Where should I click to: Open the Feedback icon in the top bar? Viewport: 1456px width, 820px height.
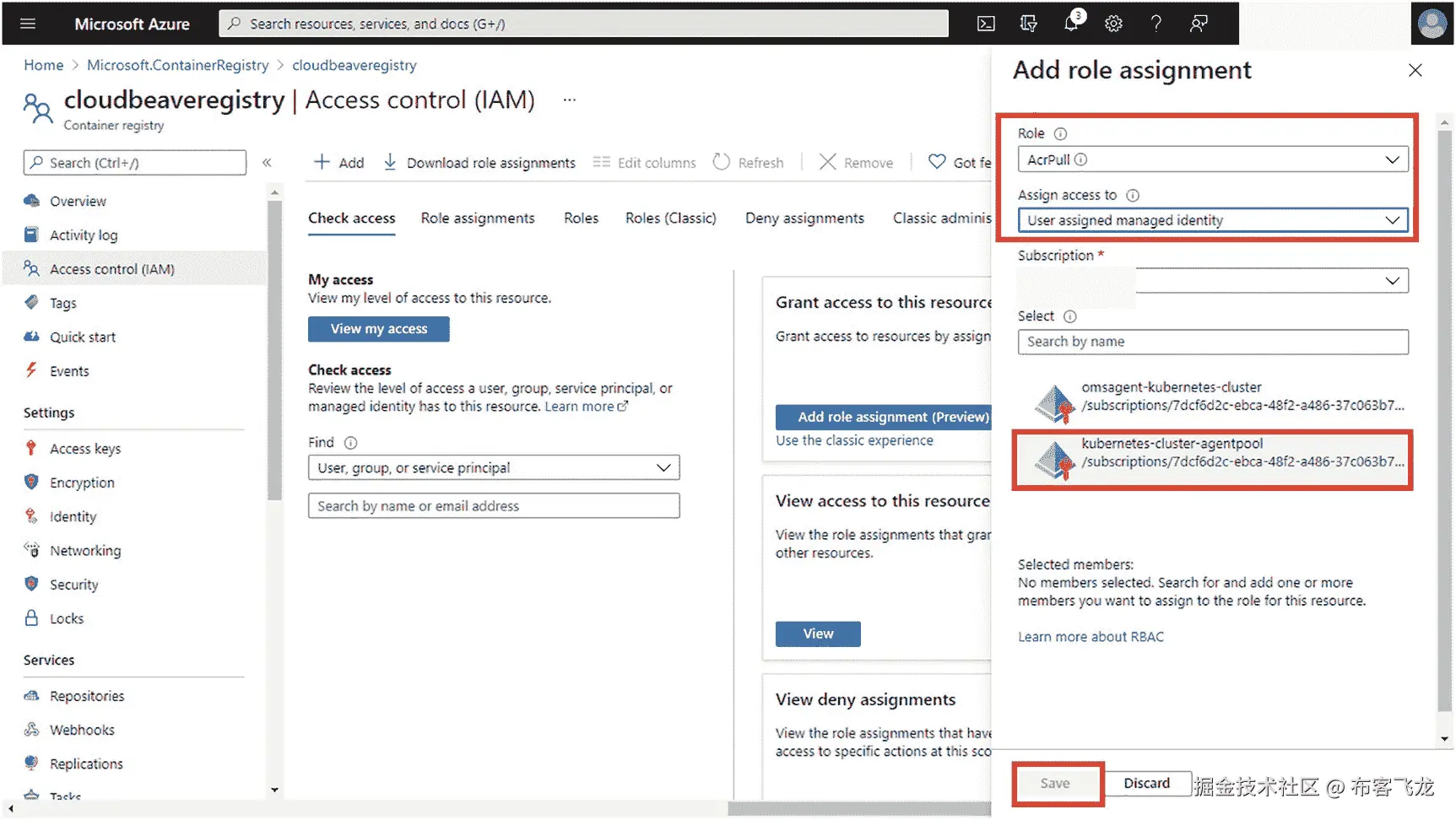(x=1199, y=24)
